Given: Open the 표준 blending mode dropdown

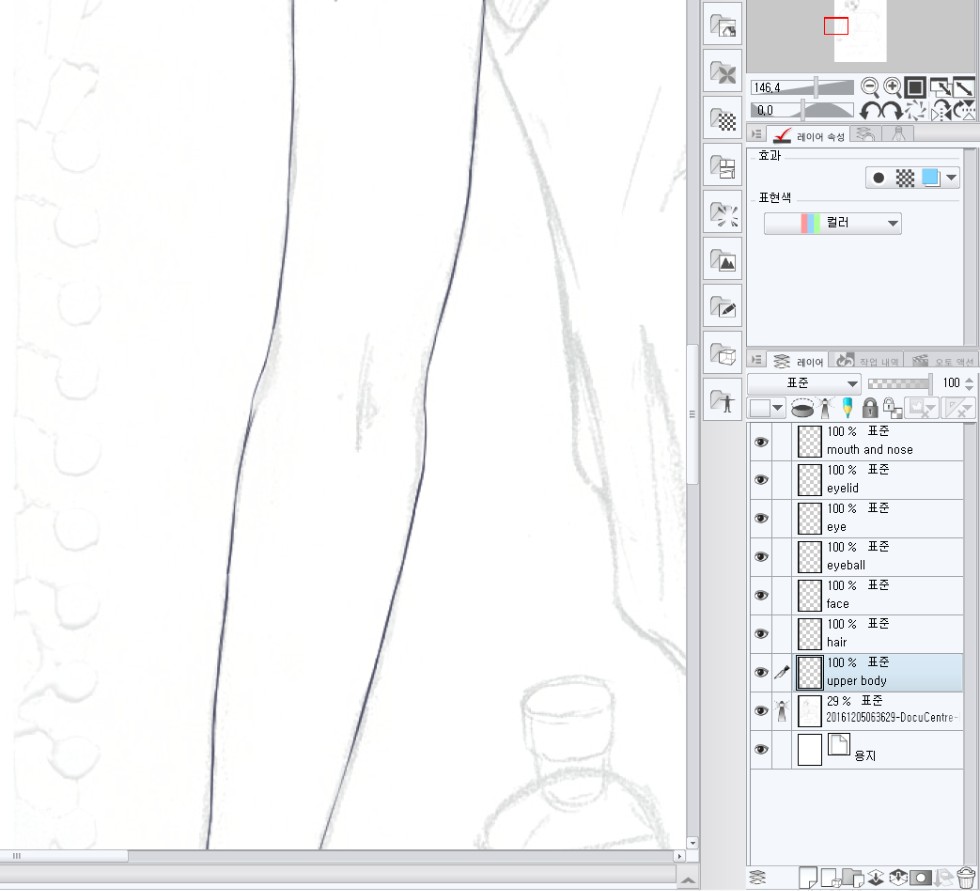Looking at the screenshot, I should coord(804,383).
